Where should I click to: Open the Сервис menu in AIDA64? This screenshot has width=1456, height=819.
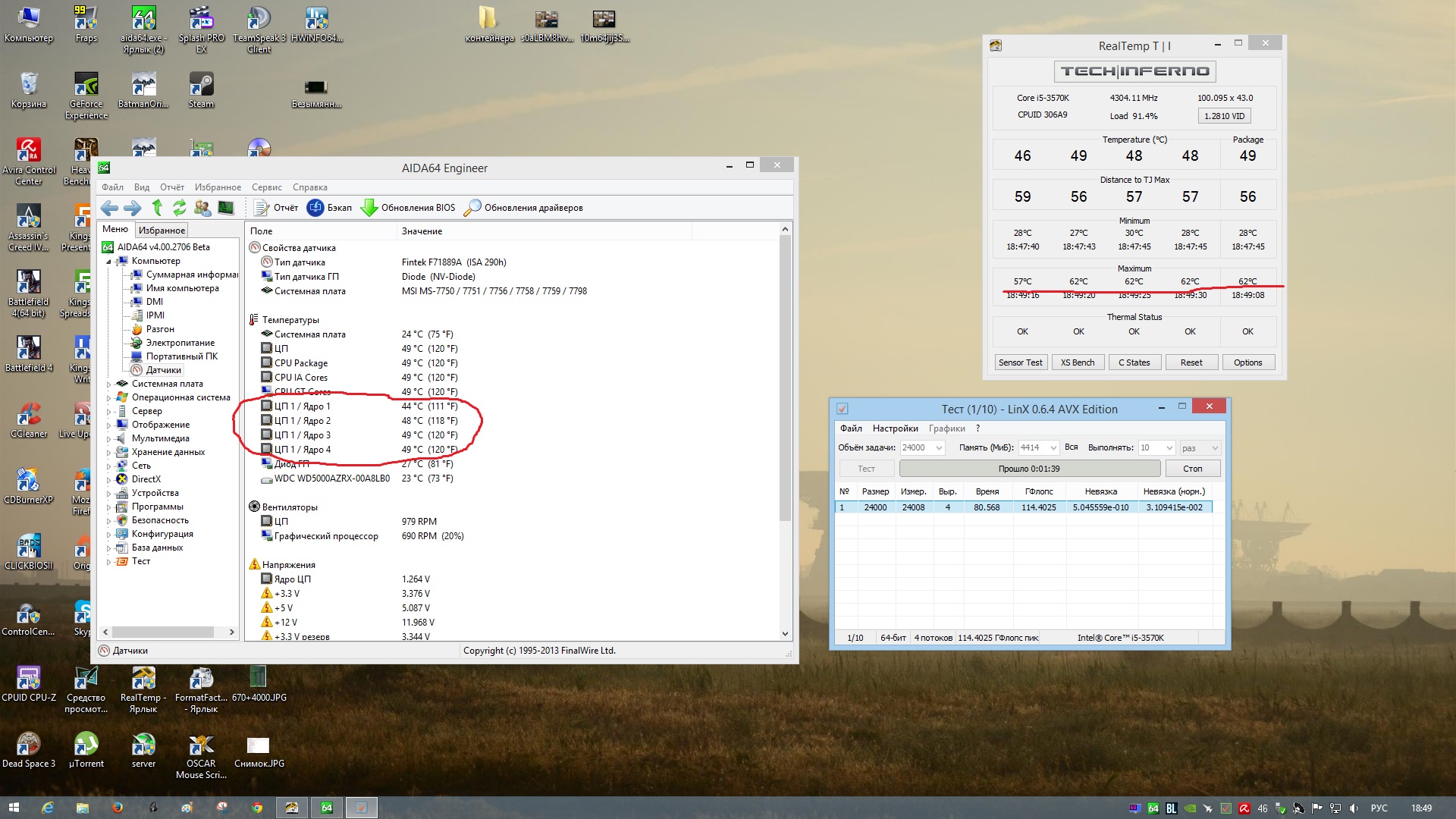(266, 187)
